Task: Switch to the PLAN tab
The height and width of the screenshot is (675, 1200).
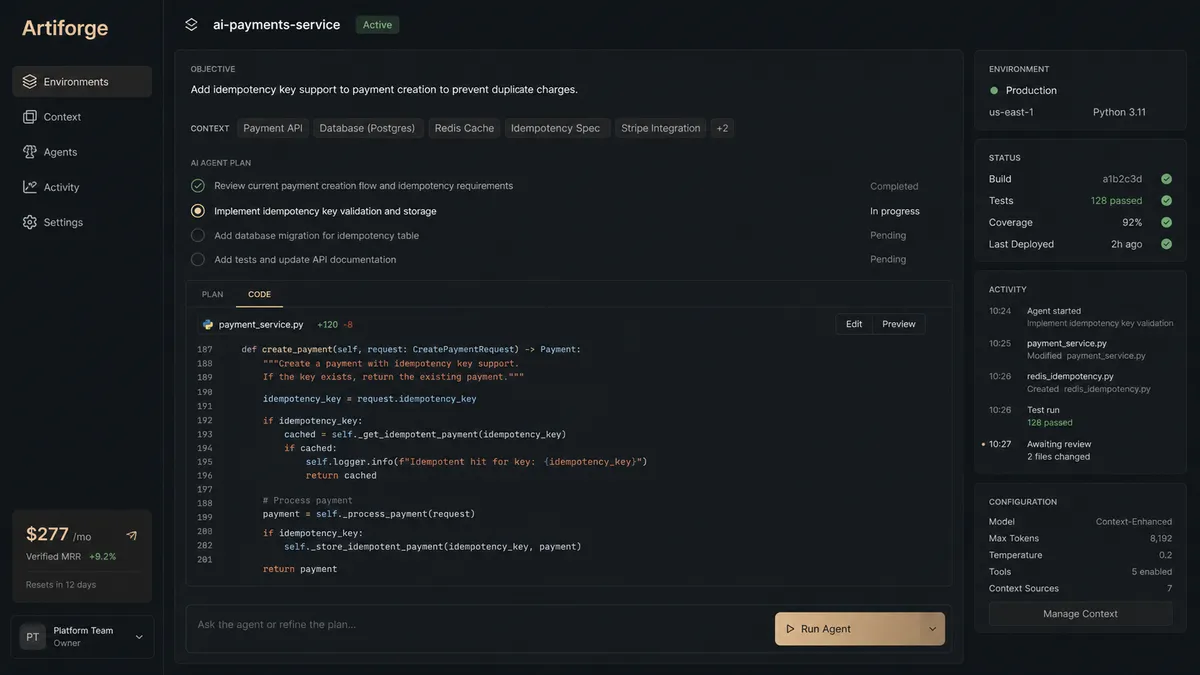Action: [213, 294]
